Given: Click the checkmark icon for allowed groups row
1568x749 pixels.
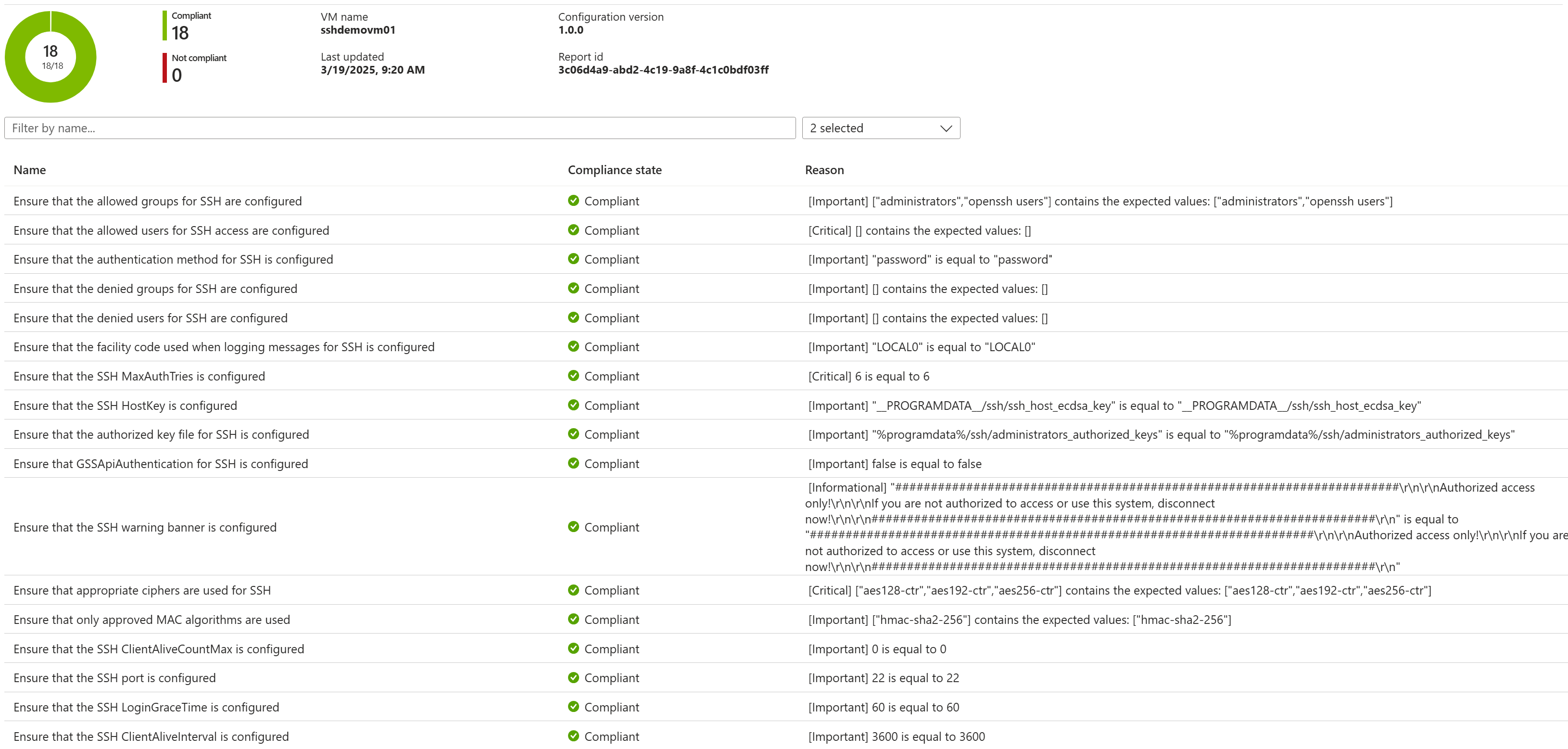Looking at the screenshot, I should (573, 201).
